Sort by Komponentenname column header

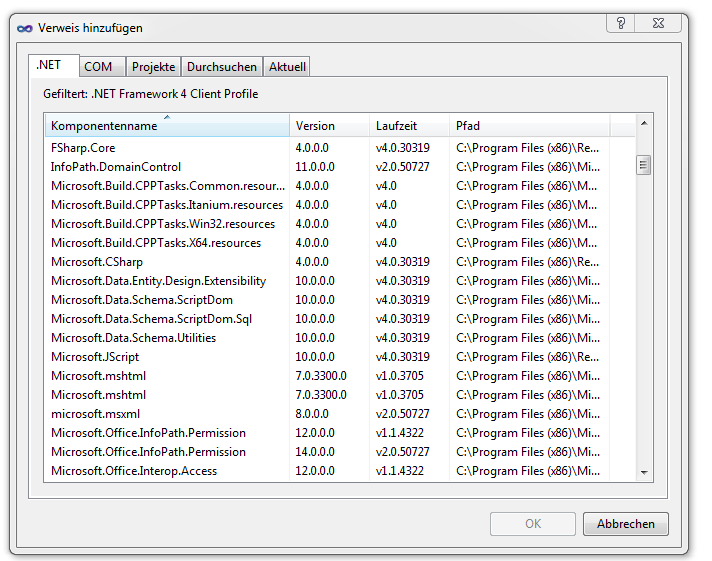pyautogui.click(x=167, y=126)
